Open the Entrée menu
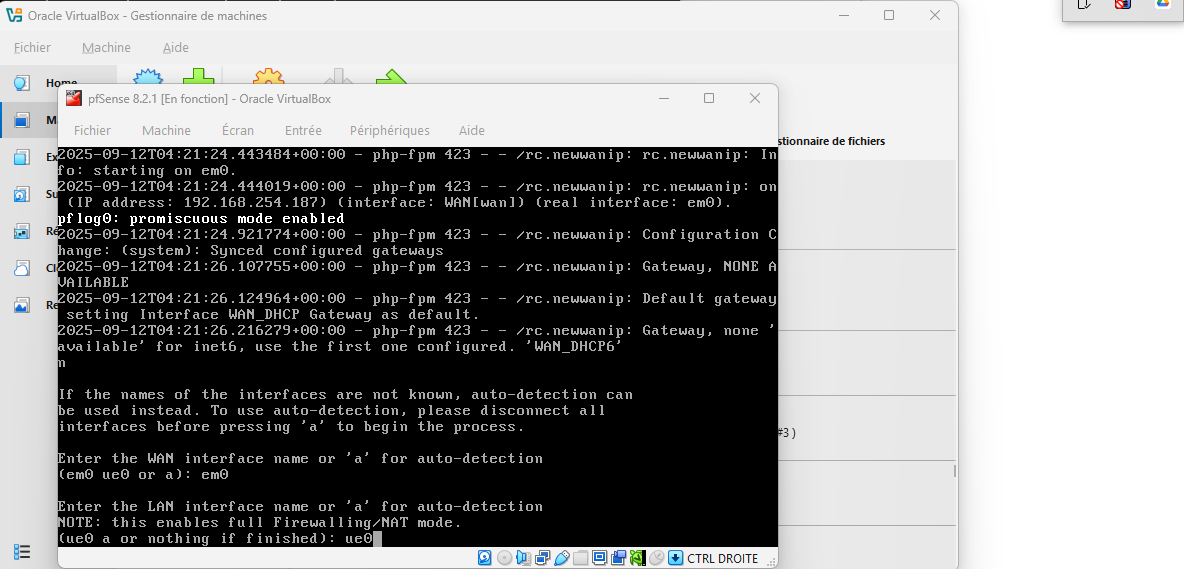1184x569 pixels. 303,130
